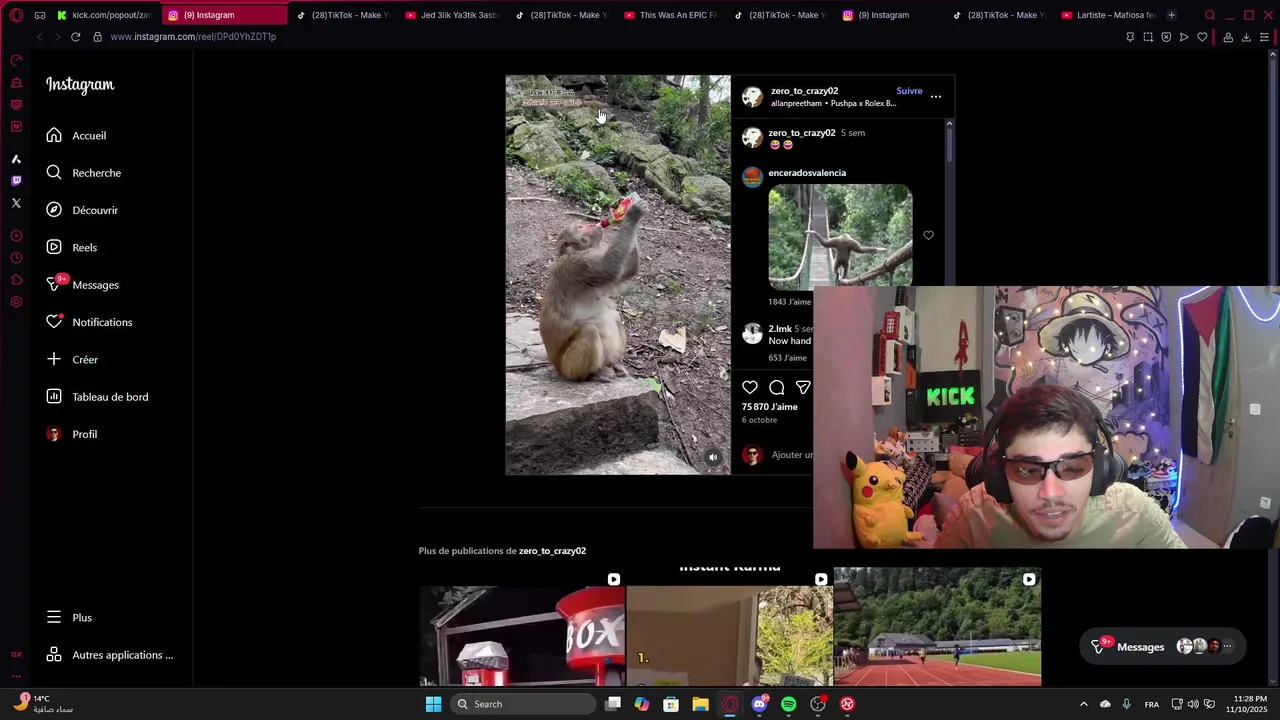The height and width of the screenshot is (720, 1280).
Task: Open browser tab search magnifier
Action: [1210, 15]
